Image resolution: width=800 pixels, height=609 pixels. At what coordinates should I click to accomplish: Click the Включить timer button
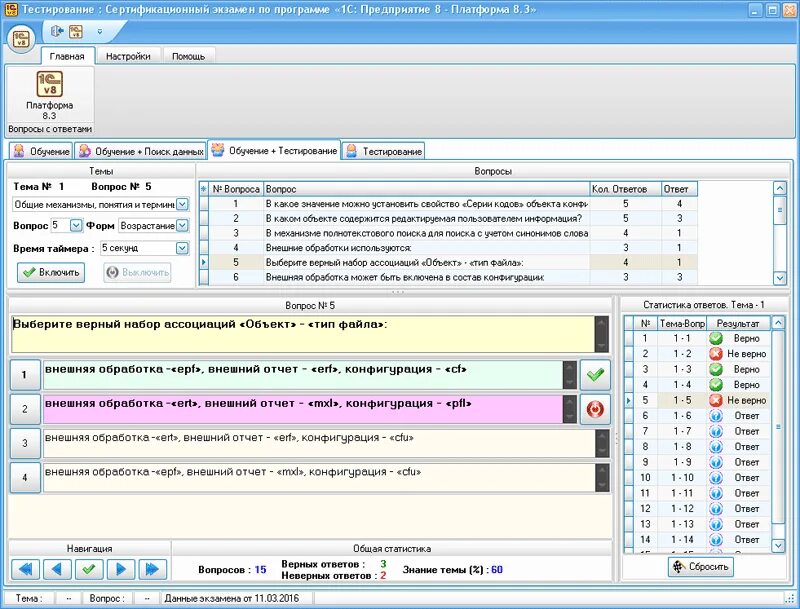[51, 272]
